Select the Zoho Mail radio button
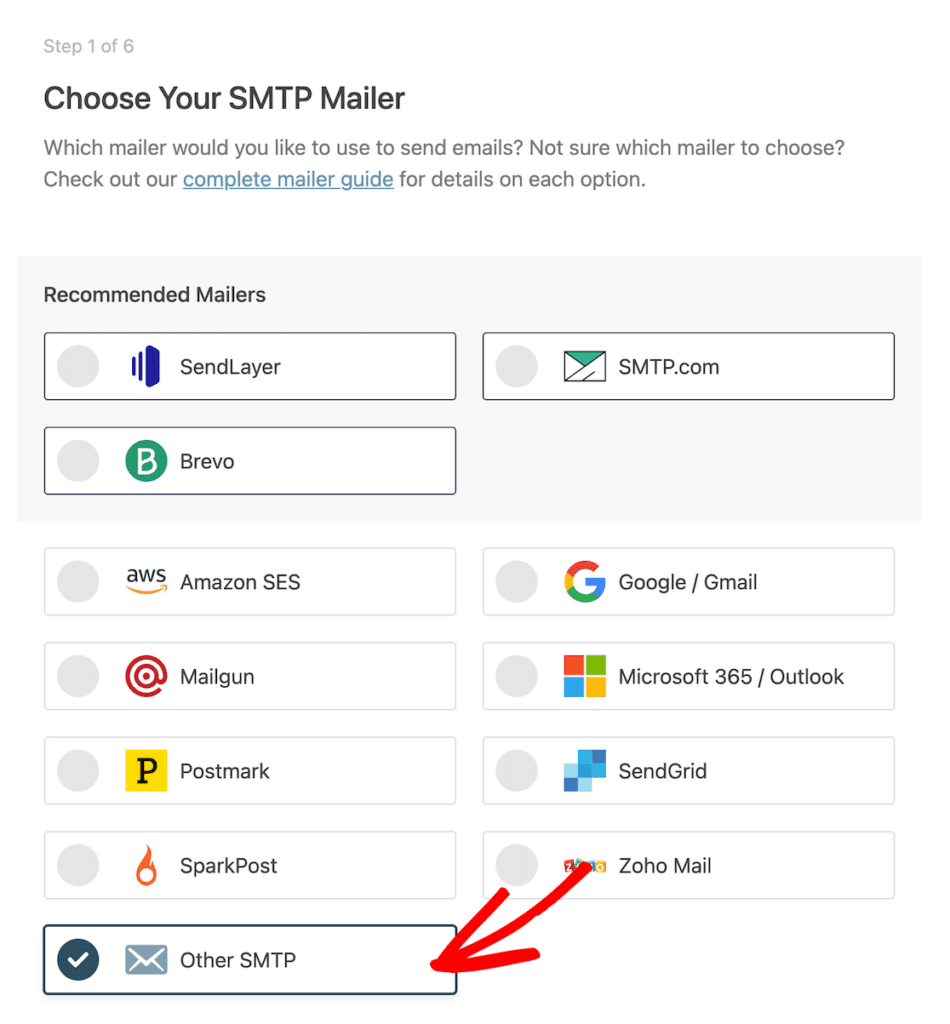 coord(516,865)
